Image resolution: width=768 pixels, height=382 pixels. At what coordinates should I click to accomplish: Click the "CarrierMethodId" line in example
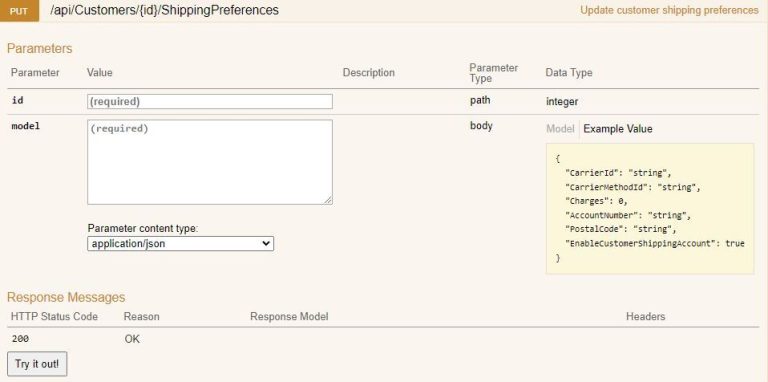point(633,187)
